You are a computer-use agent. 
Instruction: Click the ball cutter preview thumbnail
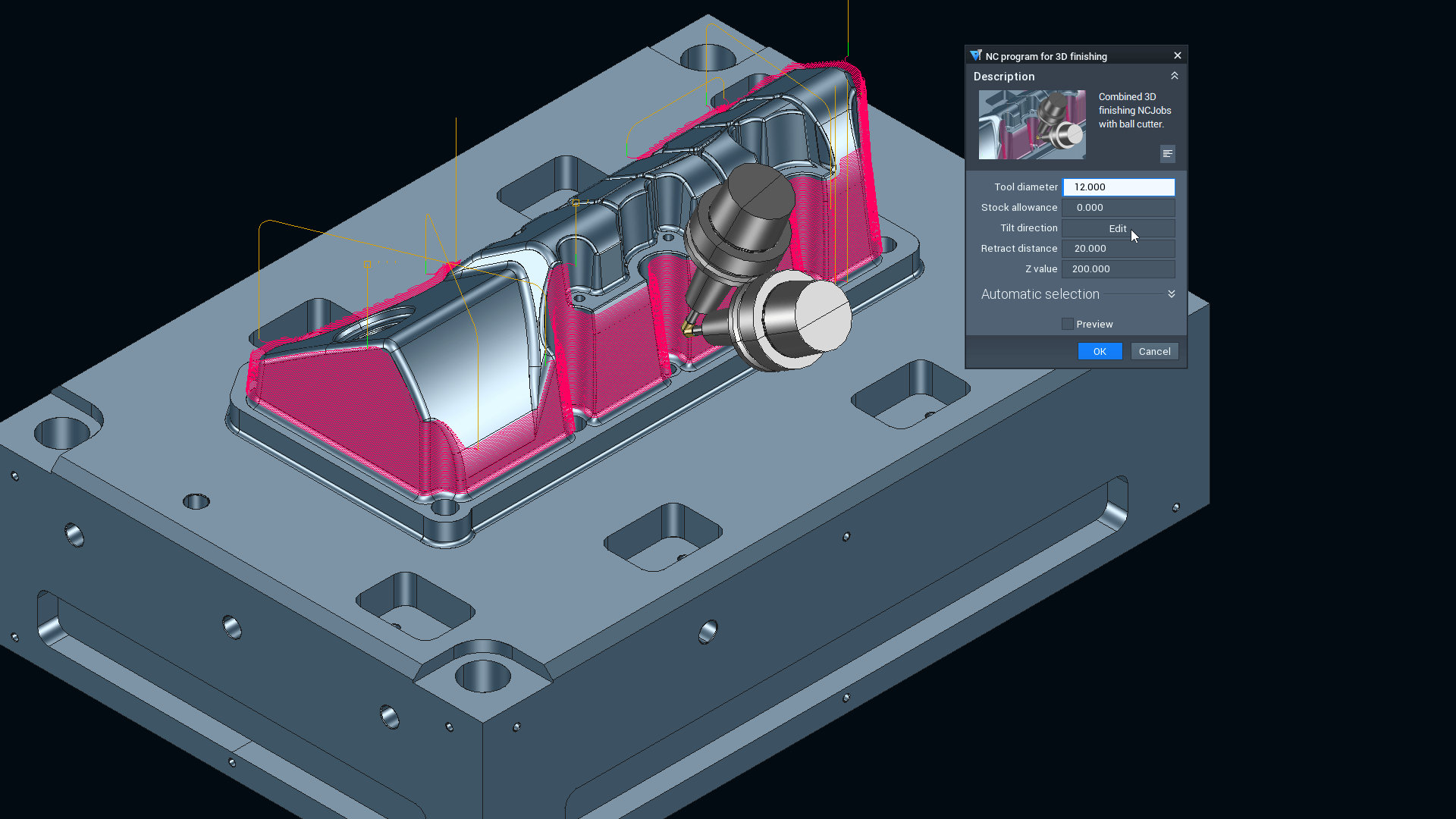click(1031, 124)
